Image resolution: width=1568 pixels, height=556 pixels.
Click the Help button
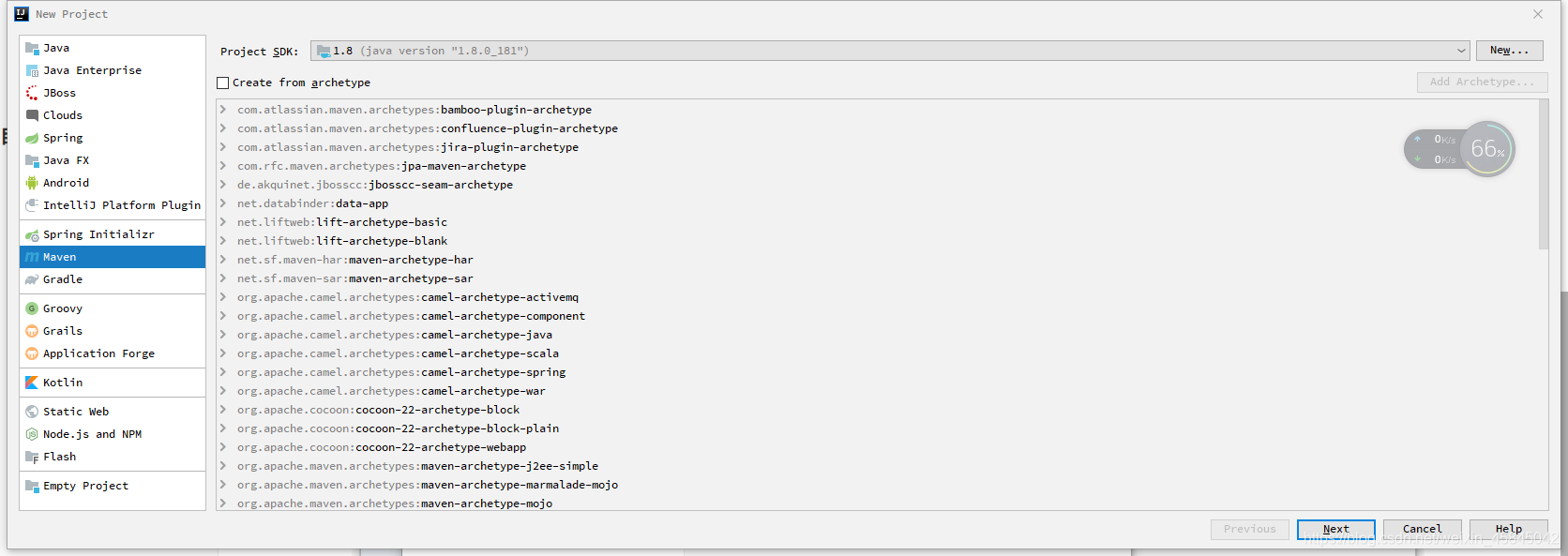(x=1508, y=530)
